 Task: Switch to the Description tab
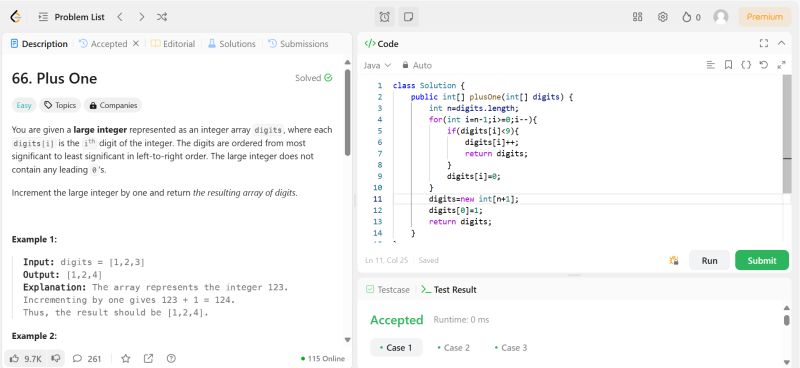click(39, 44)
